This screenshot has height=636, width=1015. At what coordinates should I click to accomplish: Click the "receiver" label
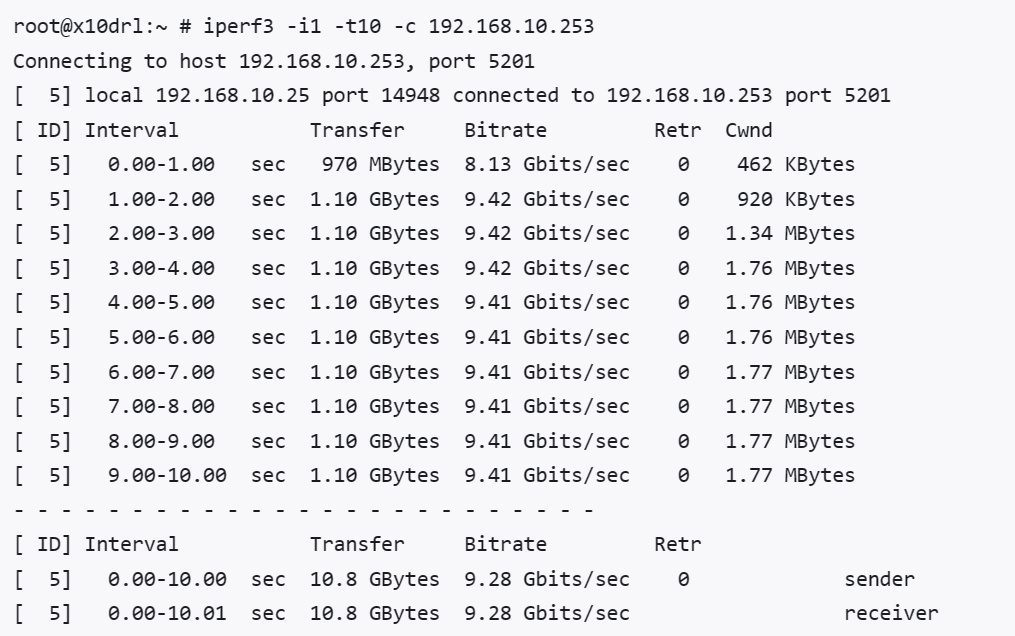point(891,613)
